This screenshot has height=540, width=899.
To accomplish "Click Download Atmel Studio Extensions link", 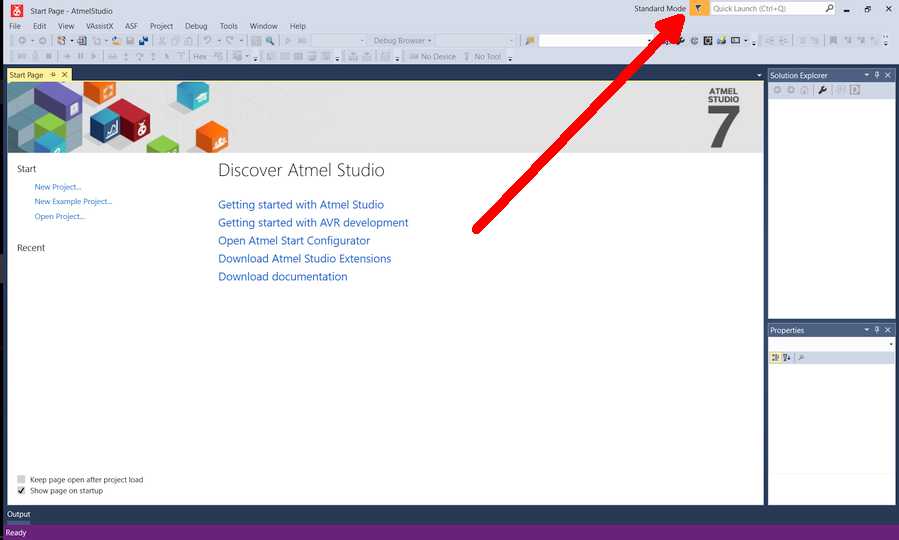I will point(304,259).
